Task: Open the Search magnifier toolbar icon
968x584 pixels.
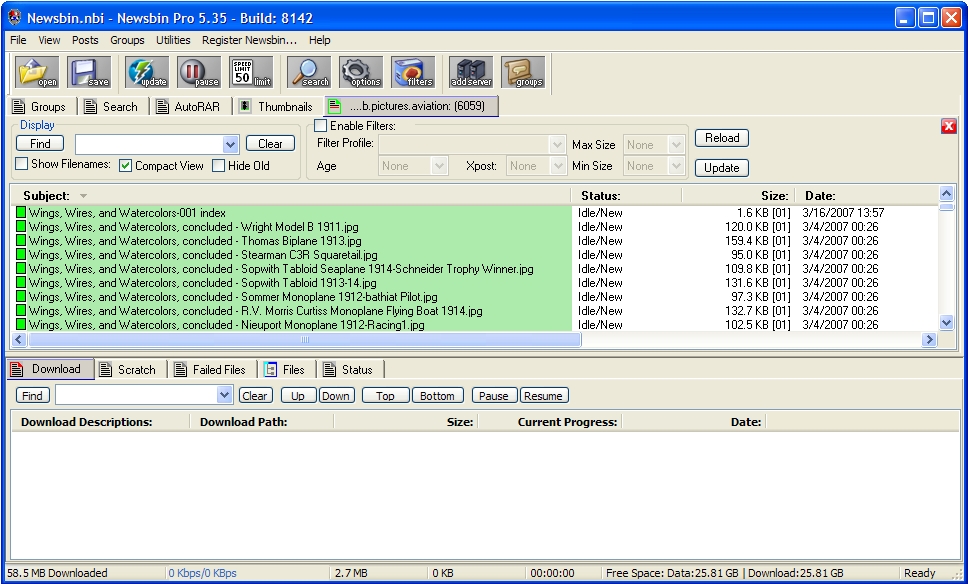Action: [x=309, y=72]
